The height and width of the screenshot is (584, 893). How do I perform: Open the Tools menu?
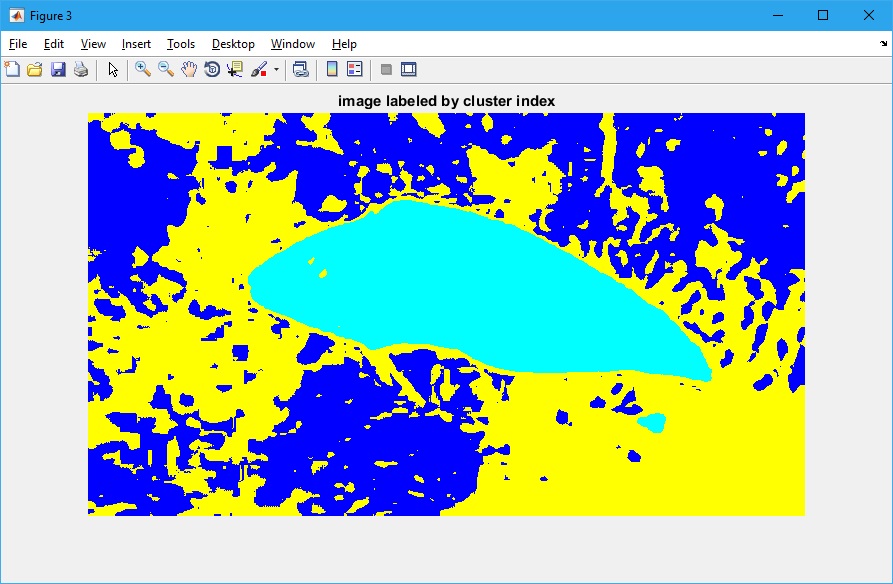(x=181, y=44)
